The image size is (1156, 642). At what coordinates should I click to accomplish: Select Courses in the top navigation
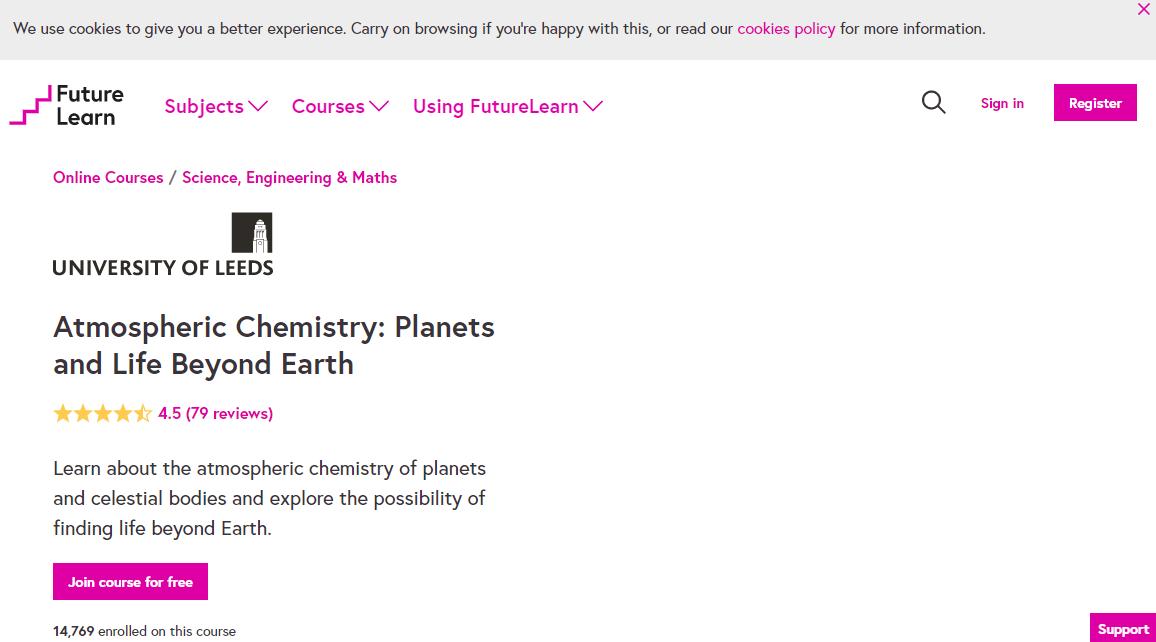(327, 106)
